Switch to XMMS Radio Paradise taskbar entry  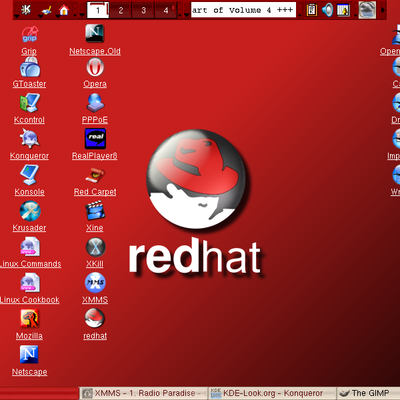[x=144, y=393]
